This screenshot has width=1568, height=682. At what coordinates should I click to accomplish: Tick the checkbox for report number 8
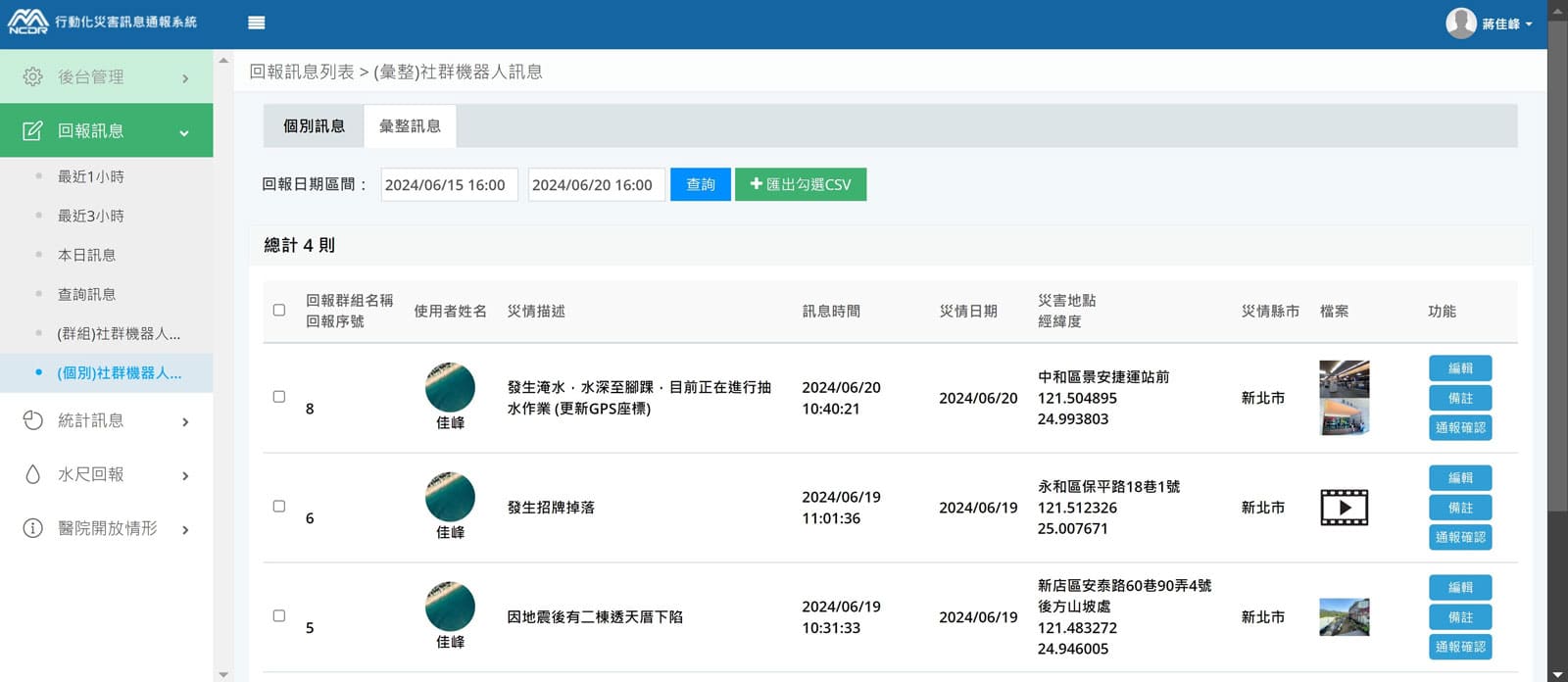coord(279,397)
